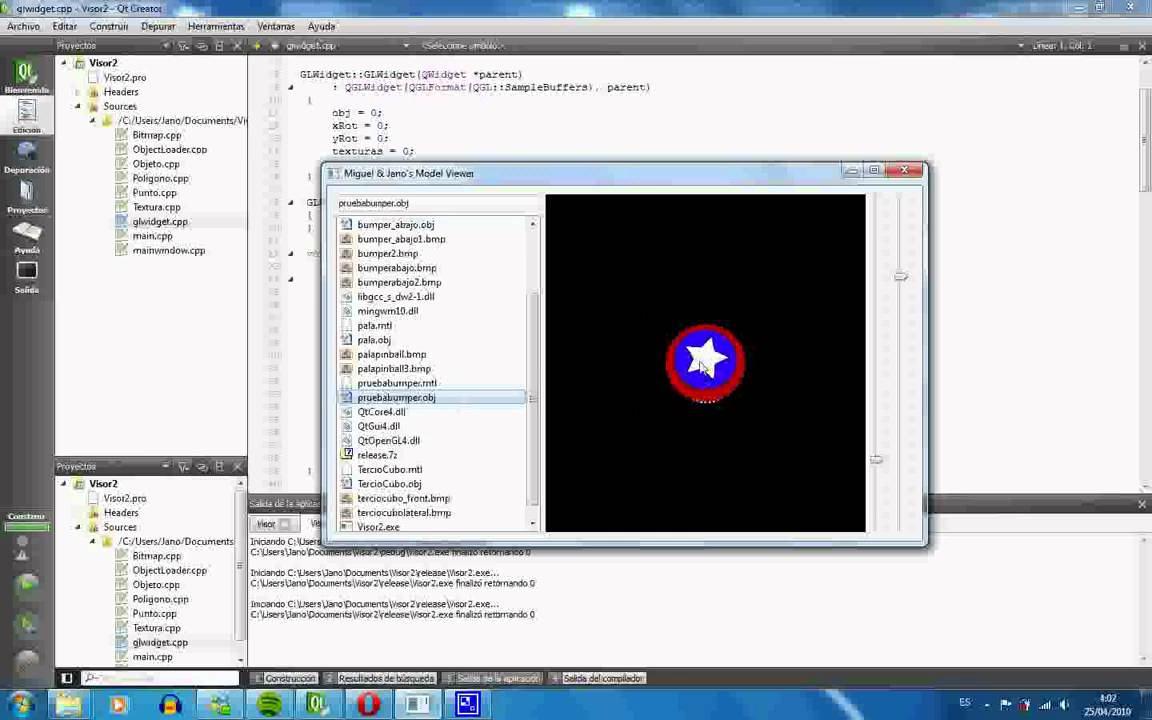Move the upper vertical slider in Model Viewer

[901, 276]
